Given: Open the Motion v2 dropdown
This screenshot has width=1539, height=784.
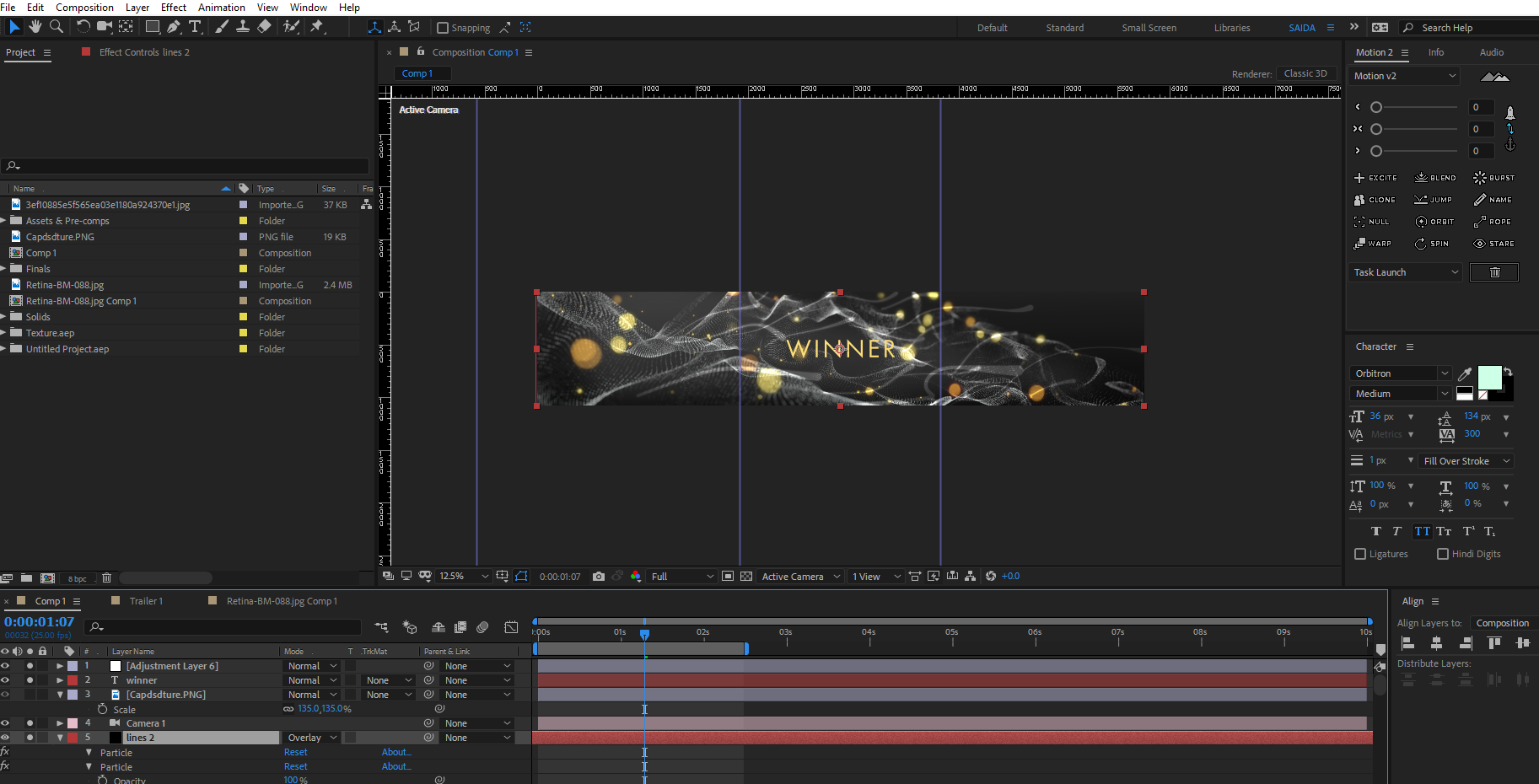Looking at the screenshot, I should [1404, 76].
